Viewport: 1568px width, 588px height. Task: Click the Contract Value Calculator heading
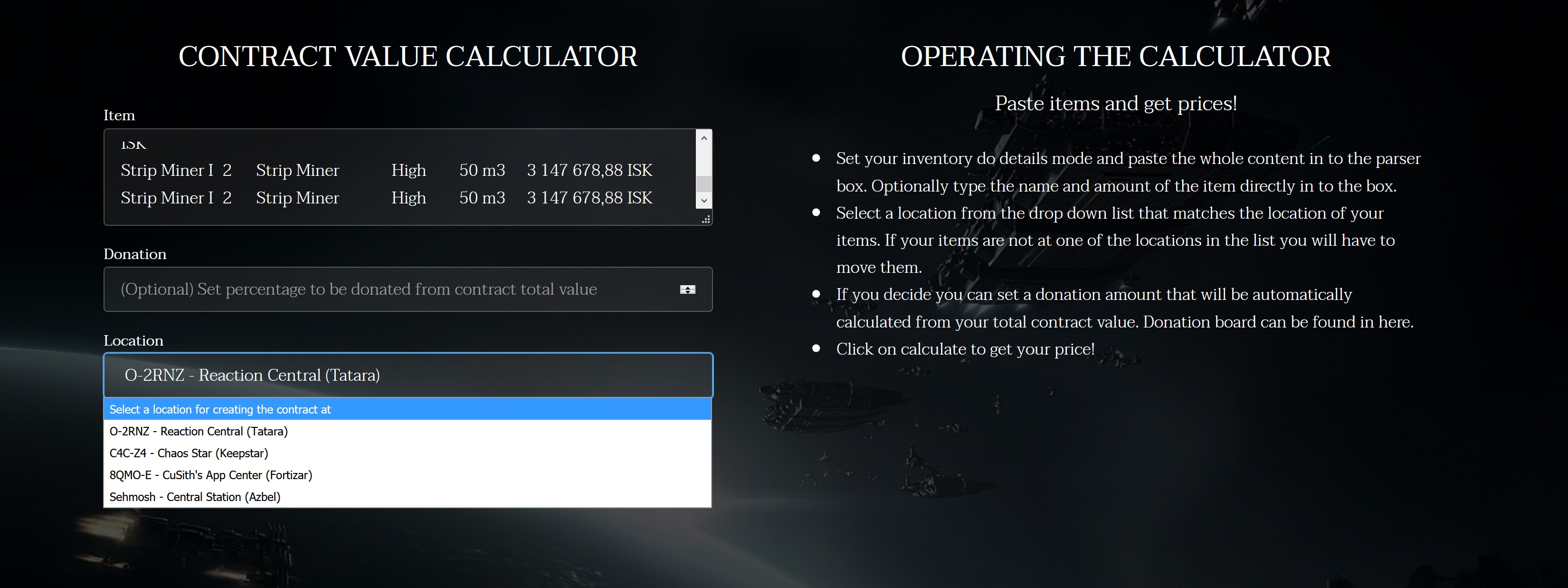click(x=408, y=57)
